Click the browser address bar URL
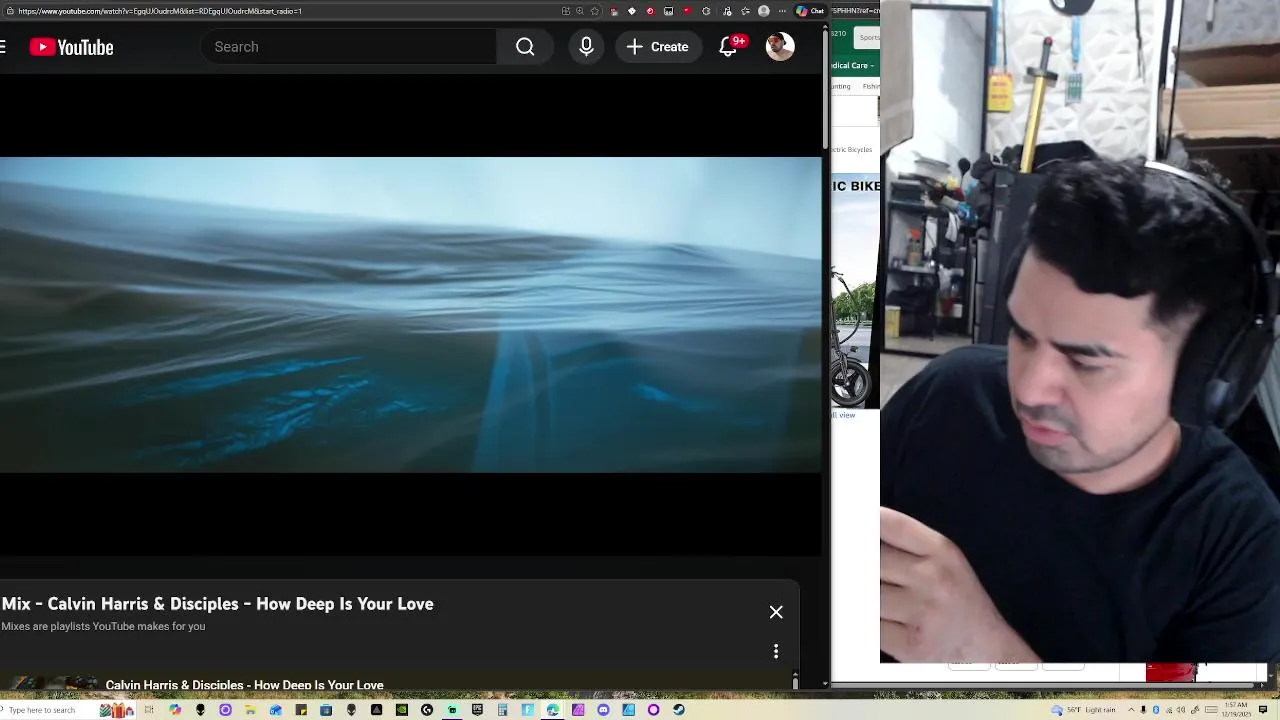The height and width of the screenshot is (720, 1280). click(x=160, y=11)
